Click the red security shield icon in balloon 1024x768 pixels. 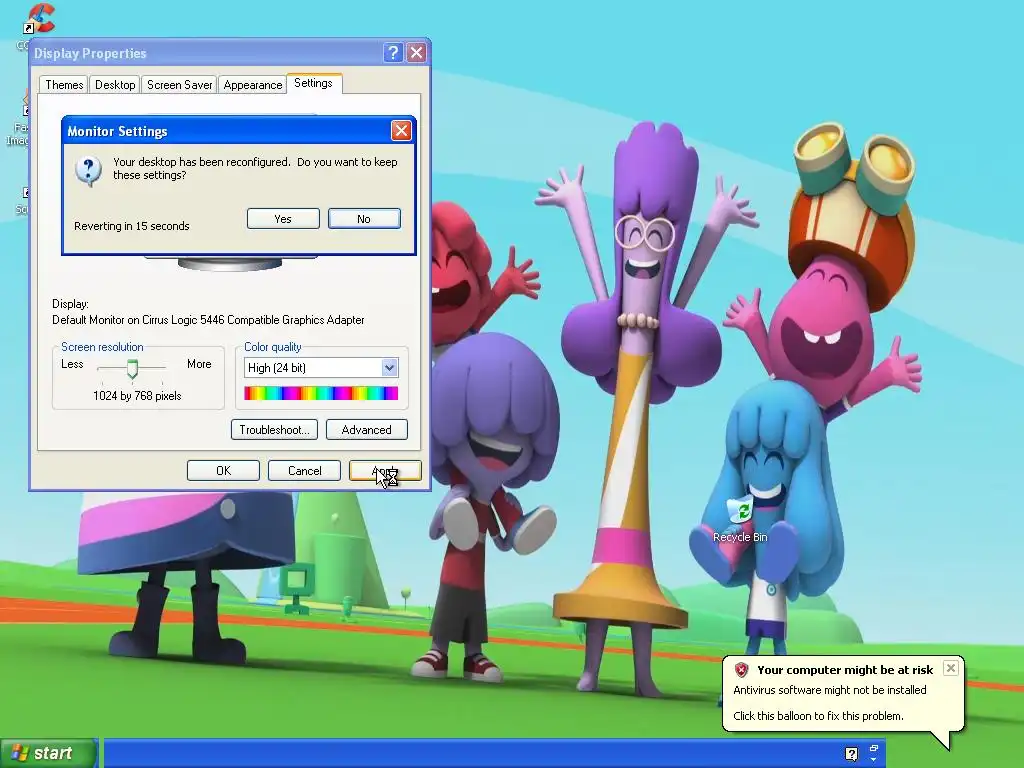[741, 669]
